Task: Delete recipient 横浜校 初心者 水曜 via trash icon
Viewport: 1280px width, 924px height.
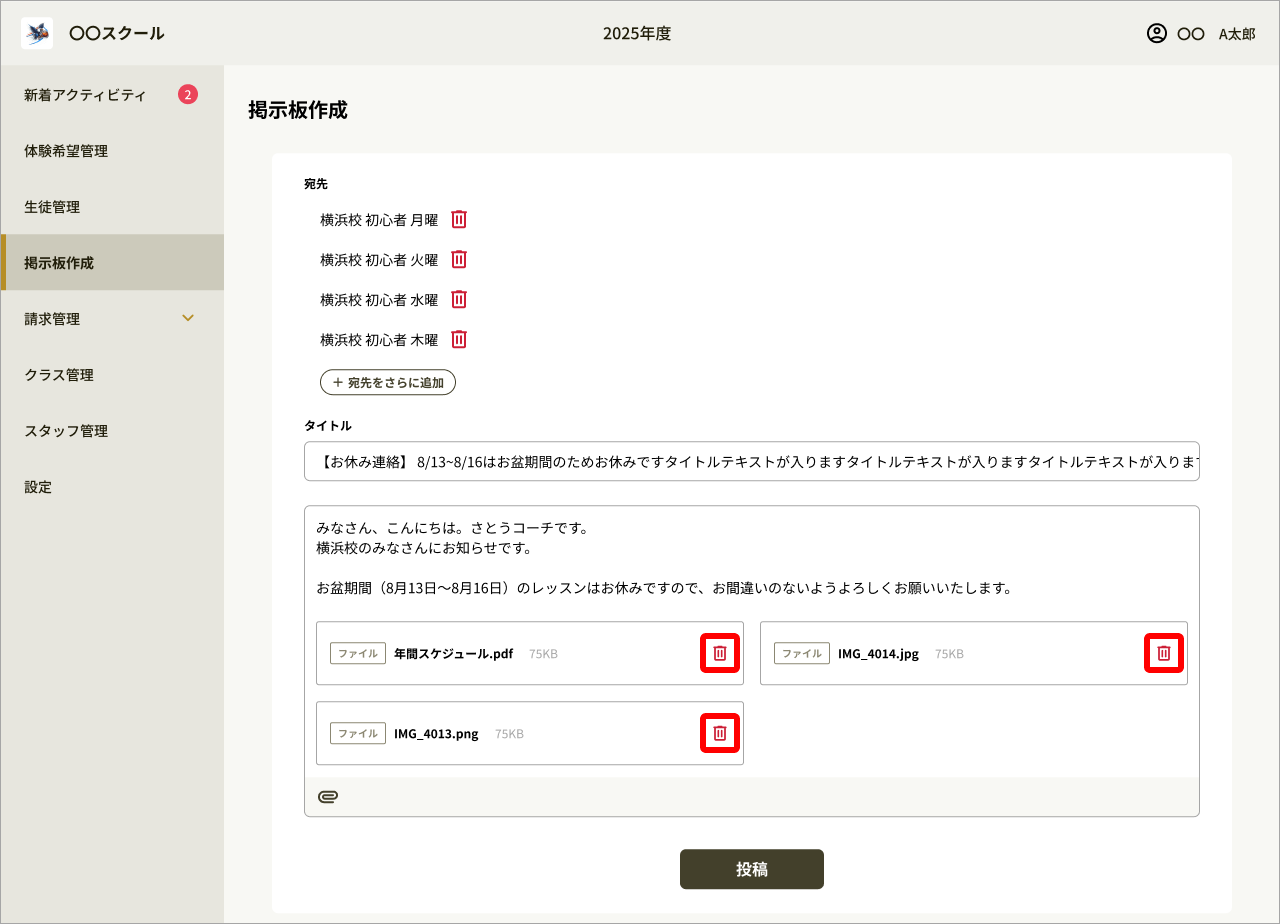Action: coord(458,299)
